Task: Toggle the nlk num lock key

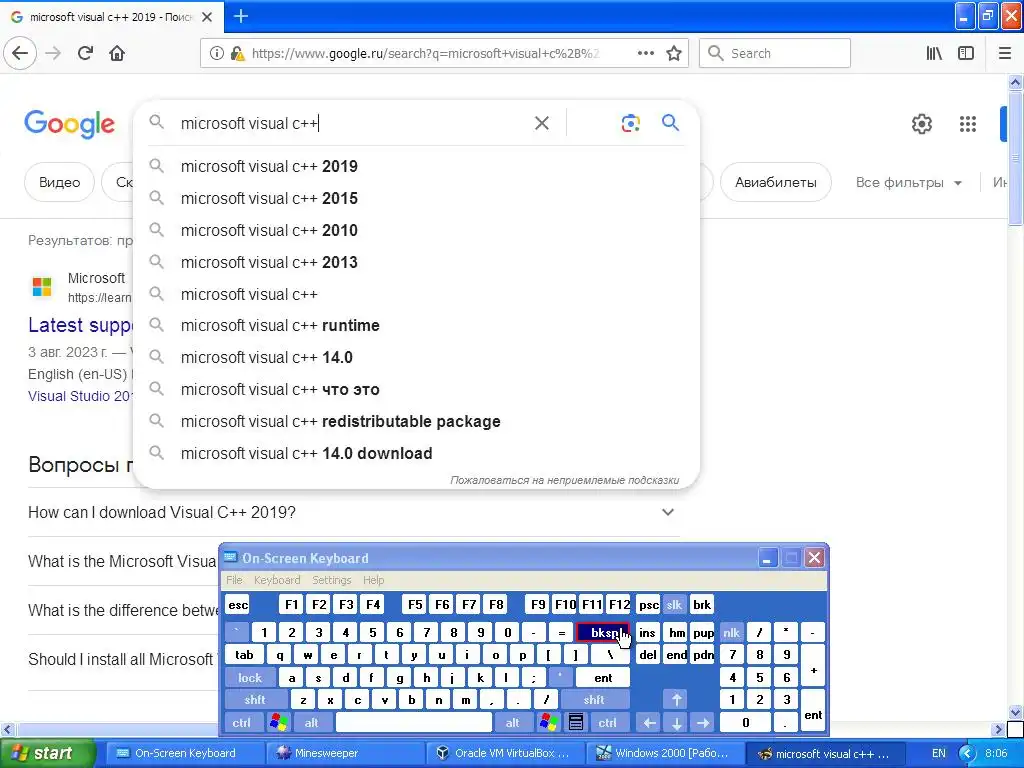Action: (731, 633)
